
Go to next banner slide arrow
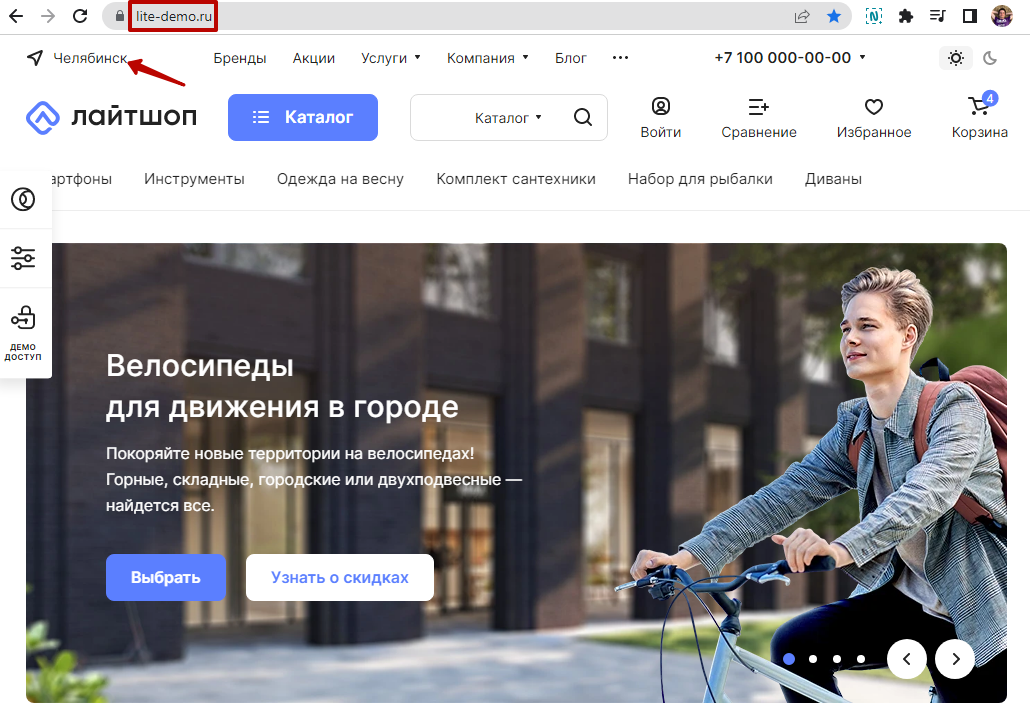click(x=955, y=658)
